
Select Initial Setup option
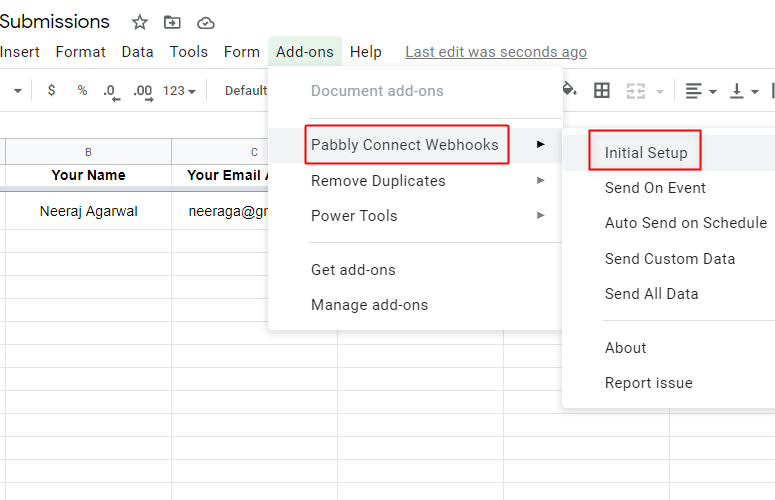point(669,153)
